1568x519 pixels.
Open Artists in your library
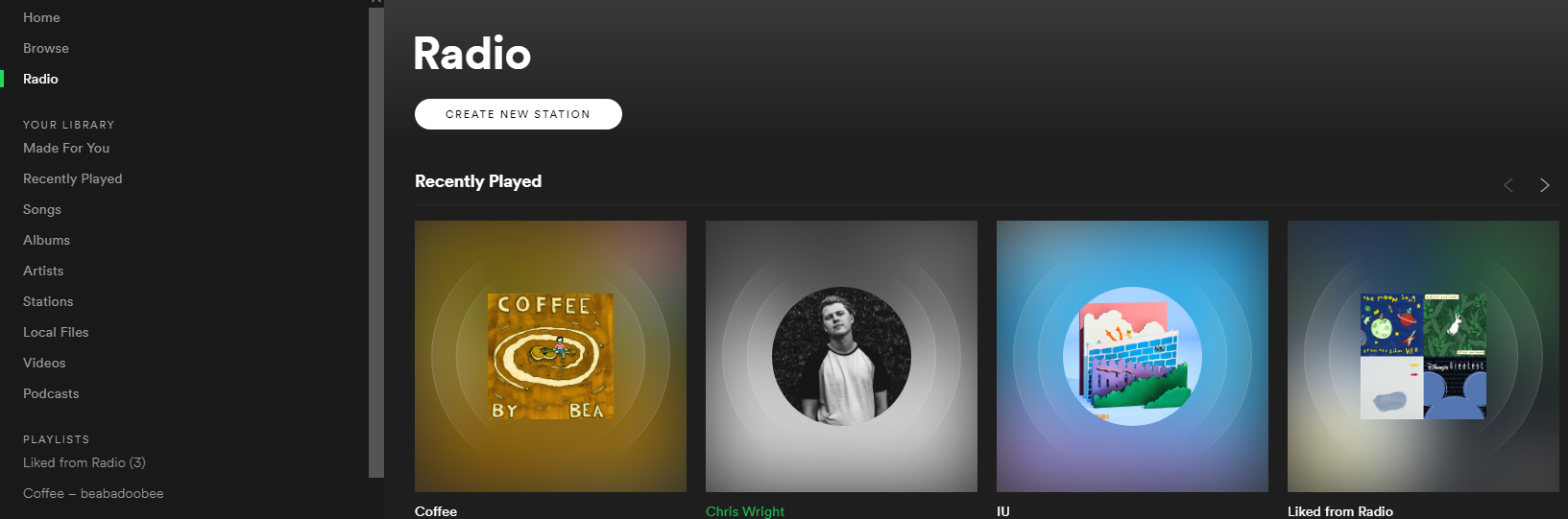coord(43,271)
